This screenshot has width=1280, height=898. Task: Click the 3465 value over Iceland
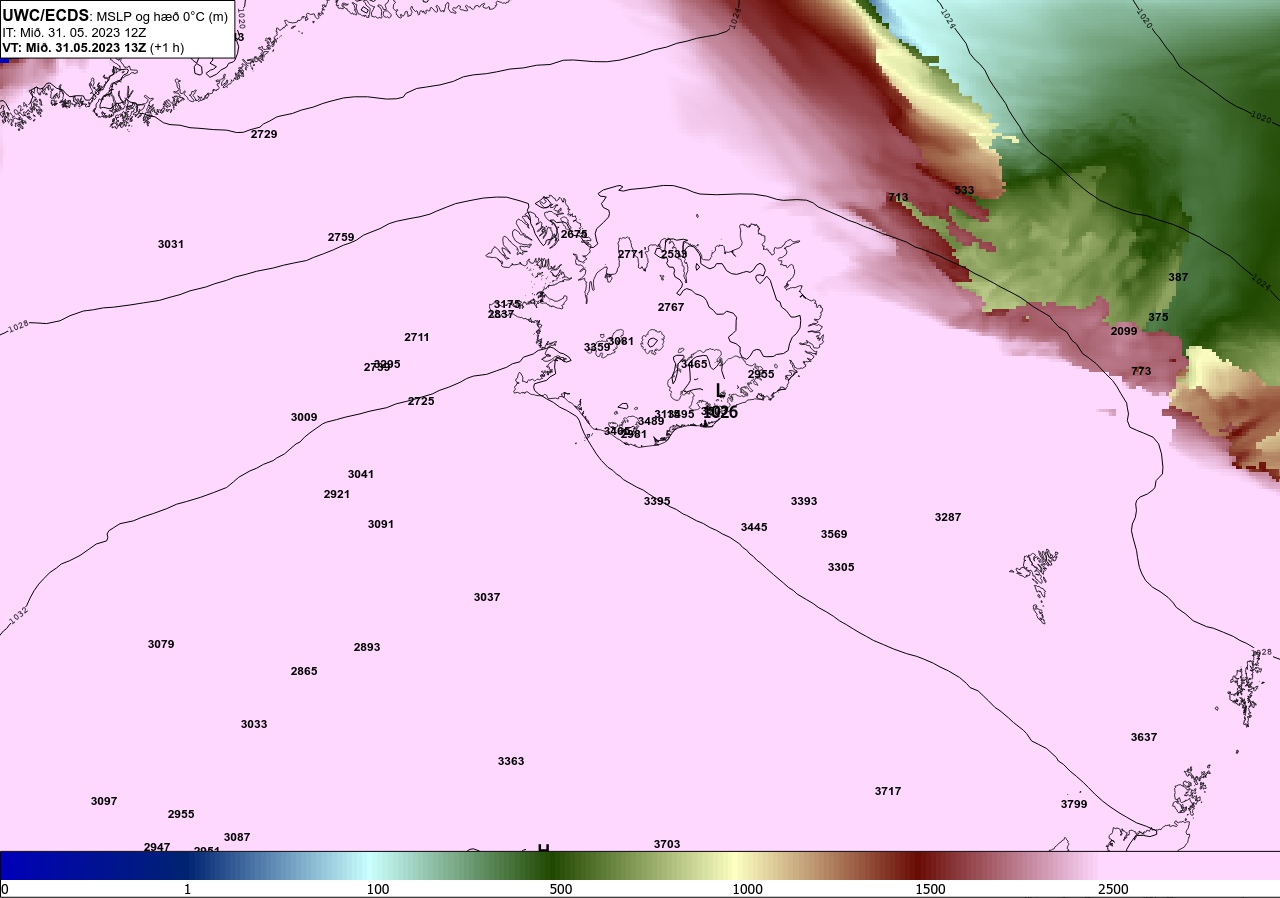tap(694, 364)
